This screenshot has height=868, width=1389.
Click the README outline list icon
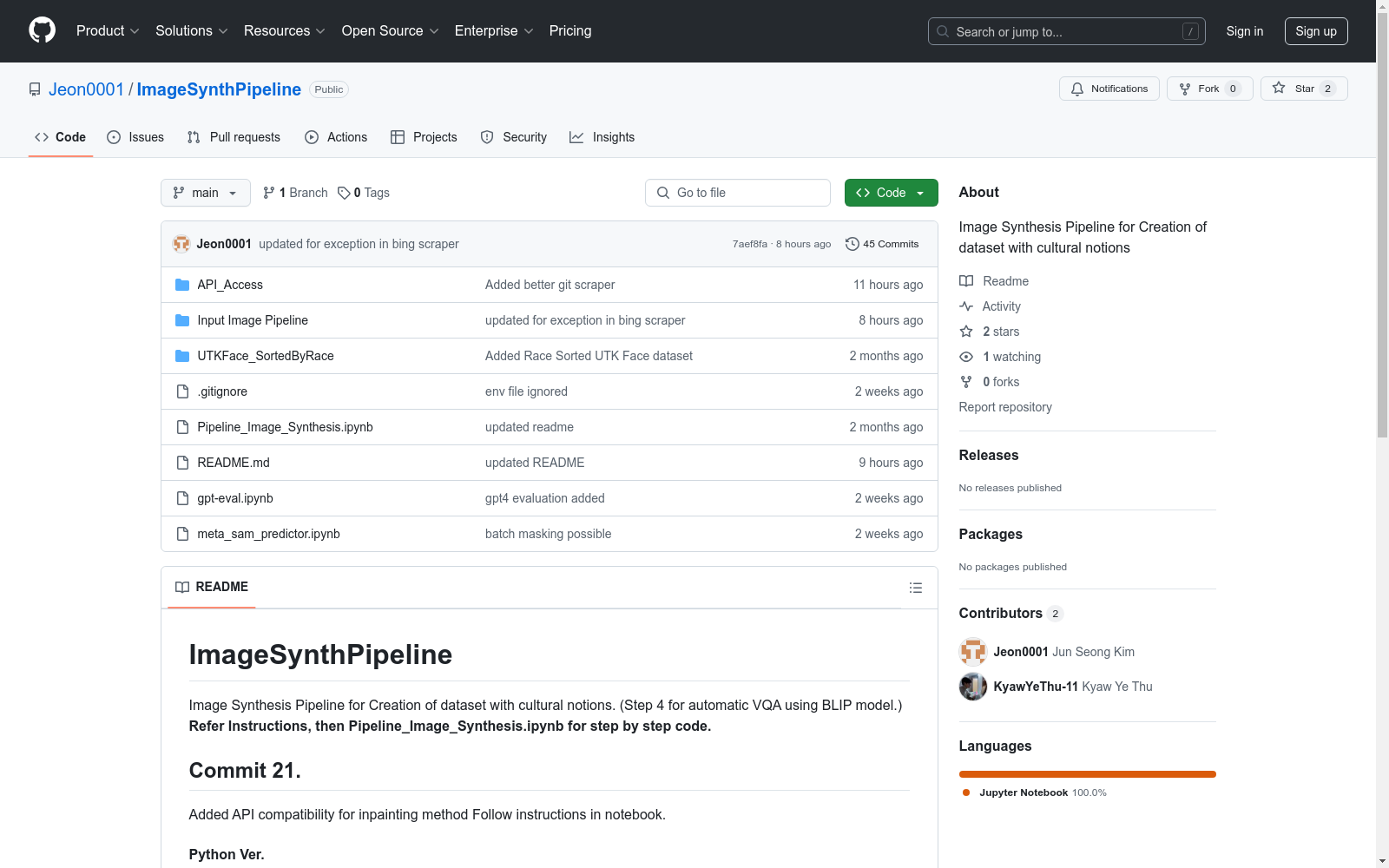click(x=915, y=588)
